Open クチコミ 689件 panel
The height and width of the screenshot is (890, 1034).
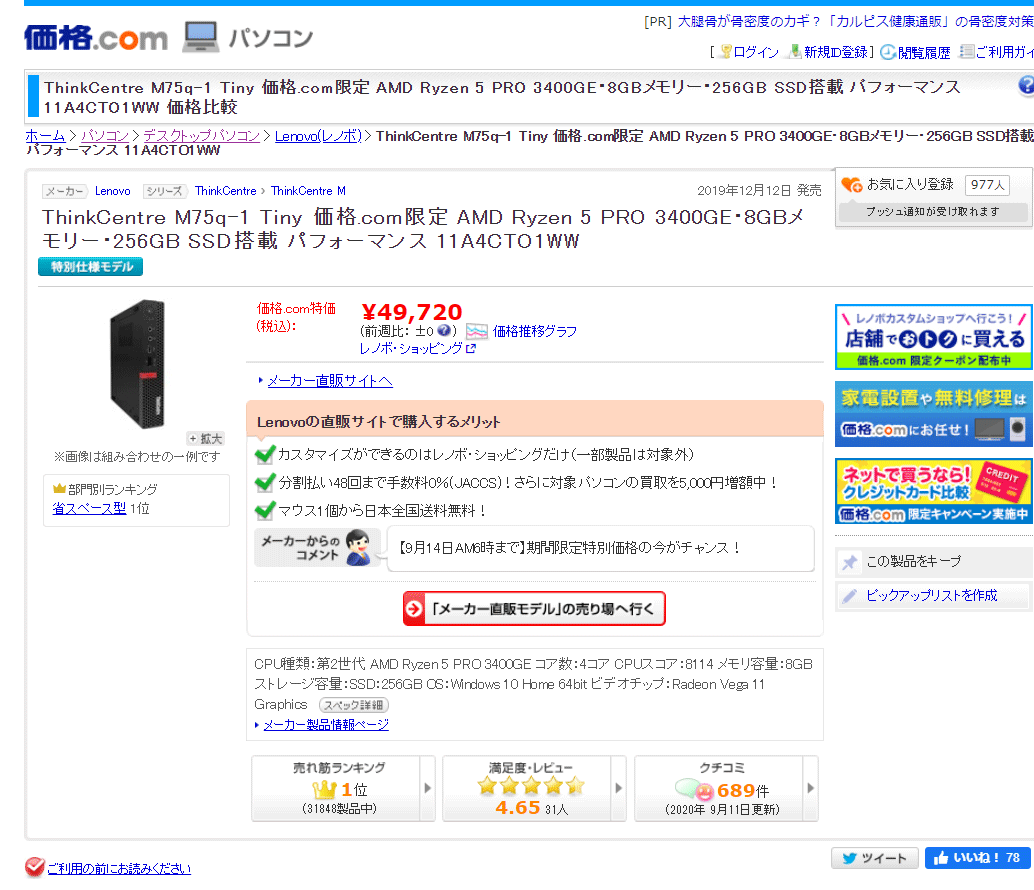coord(726,788)
